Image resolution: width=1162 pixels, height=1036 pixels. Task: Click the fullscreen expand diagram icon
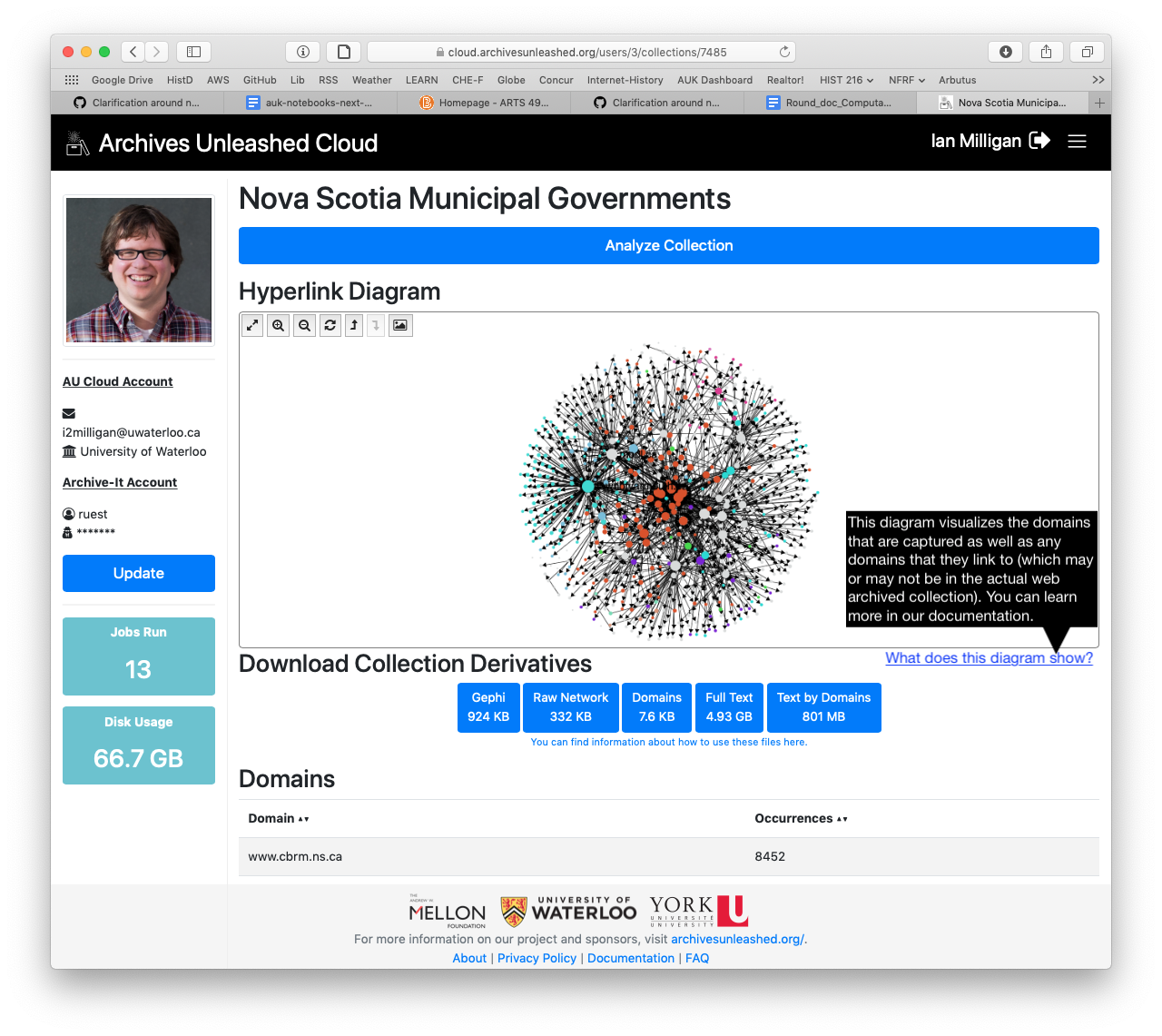click(252, 325)
